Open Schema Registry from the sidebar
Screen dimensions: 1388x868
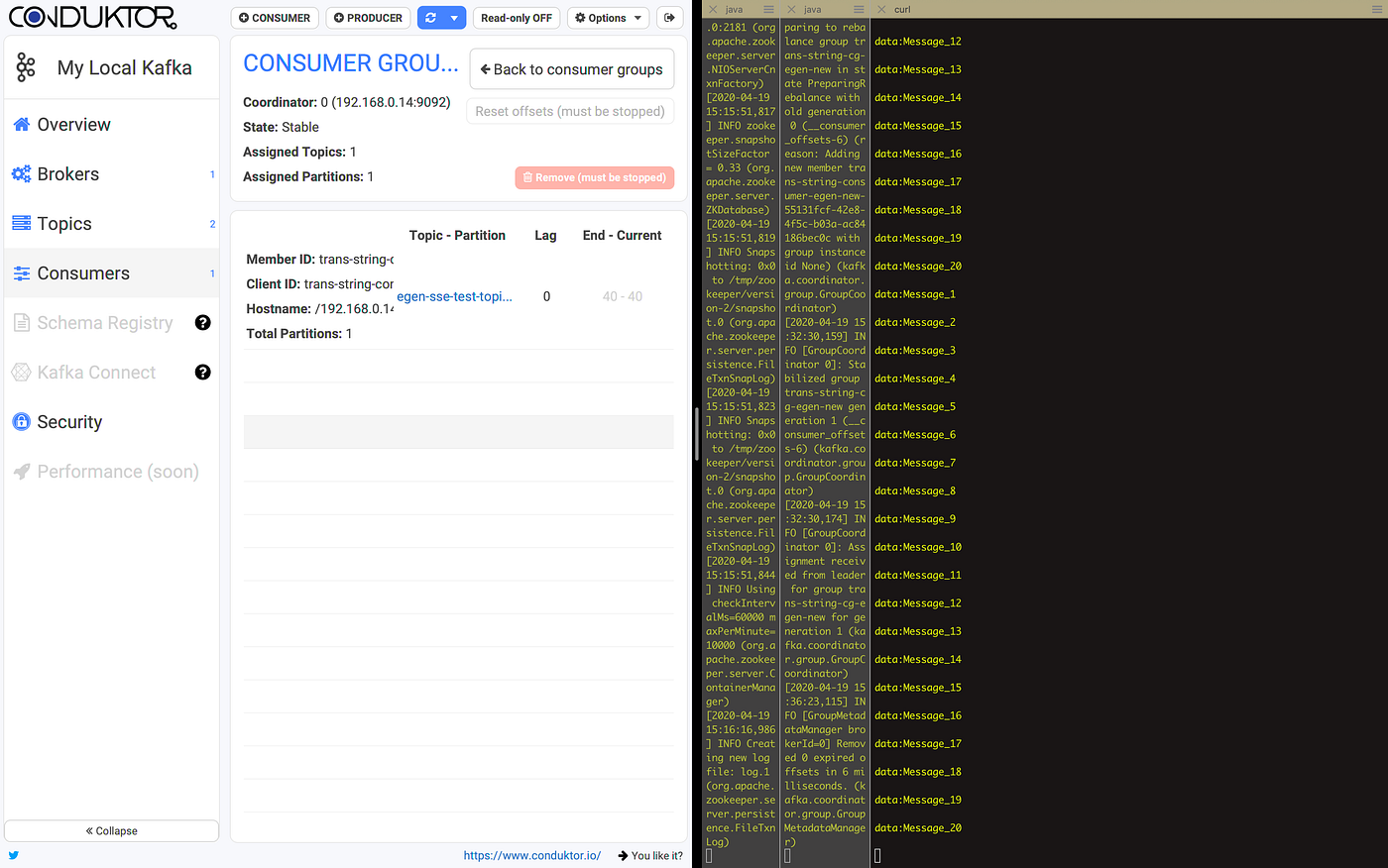(20, 322)
